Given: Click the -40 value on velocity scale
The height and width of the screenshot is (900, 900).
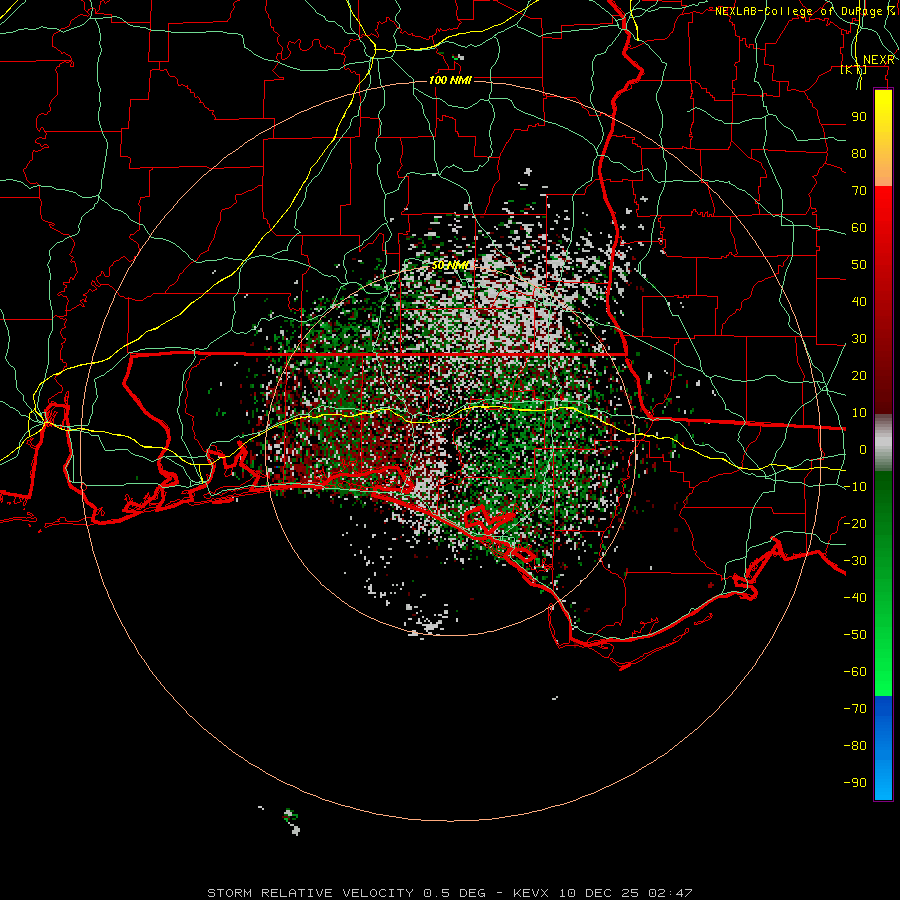Looking at the screenshot, I should (855, 598).
